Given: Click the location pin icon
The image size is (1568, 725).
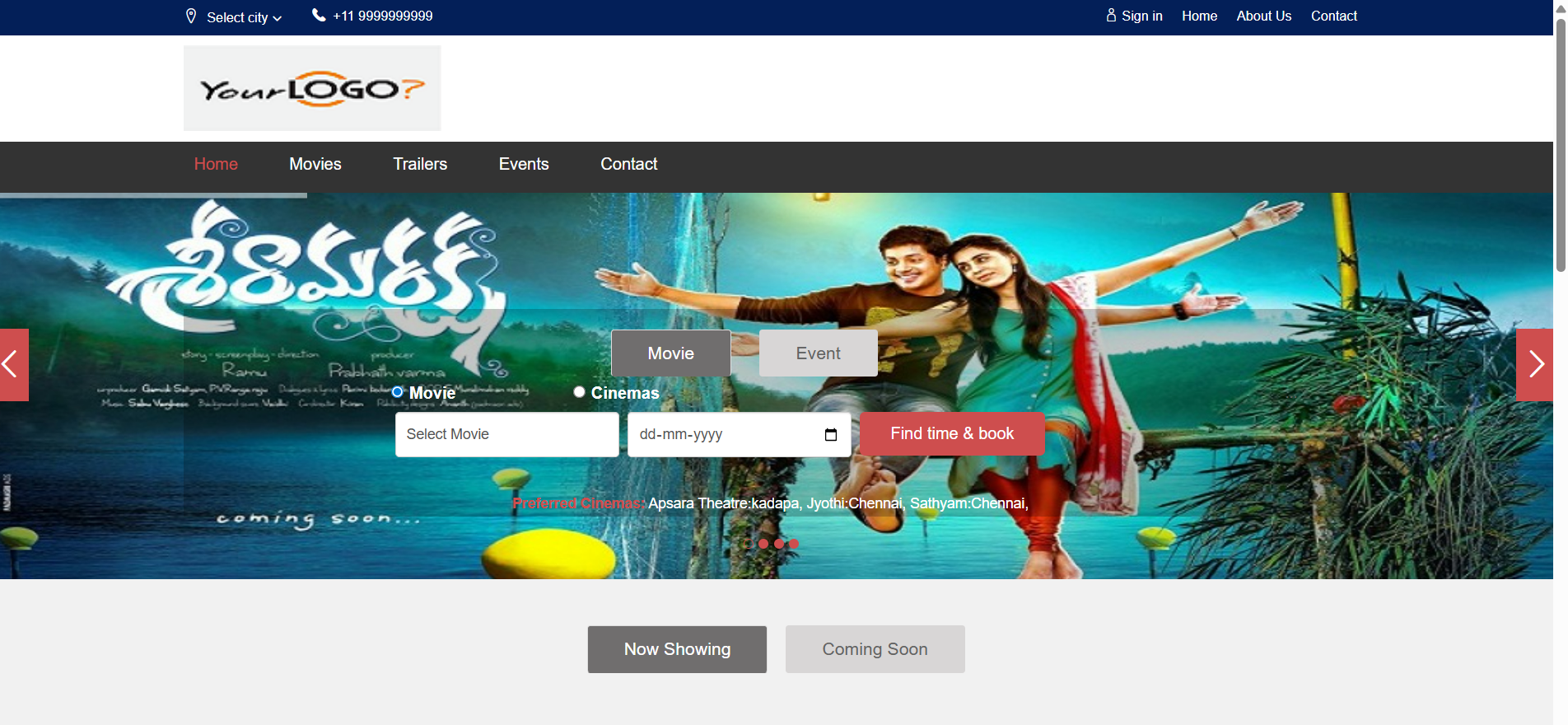Looking at the screenshot, I should coord(191,16).
